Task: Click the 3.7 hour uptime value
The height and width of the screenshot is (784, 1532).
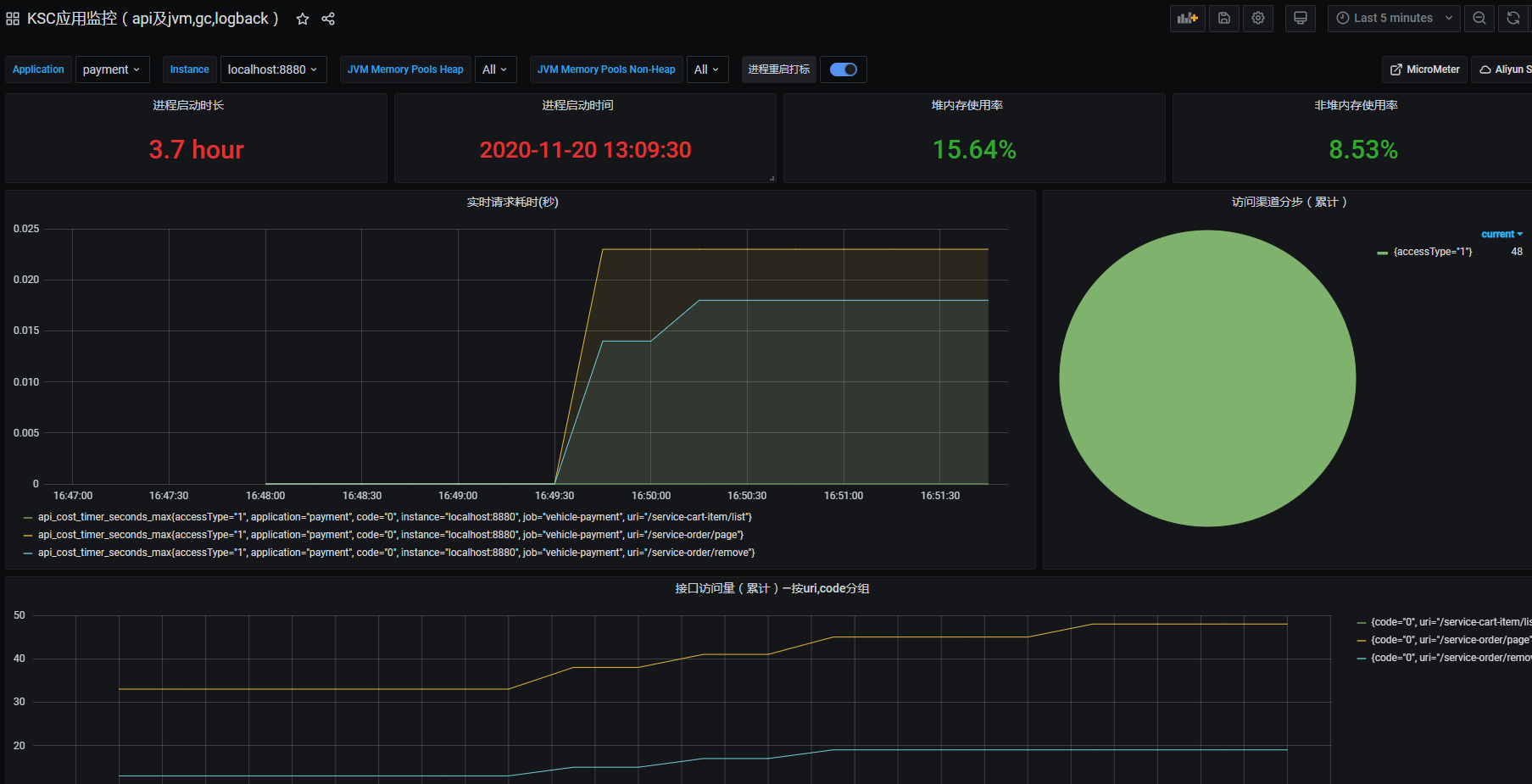Action: click(x=197, y=150)
